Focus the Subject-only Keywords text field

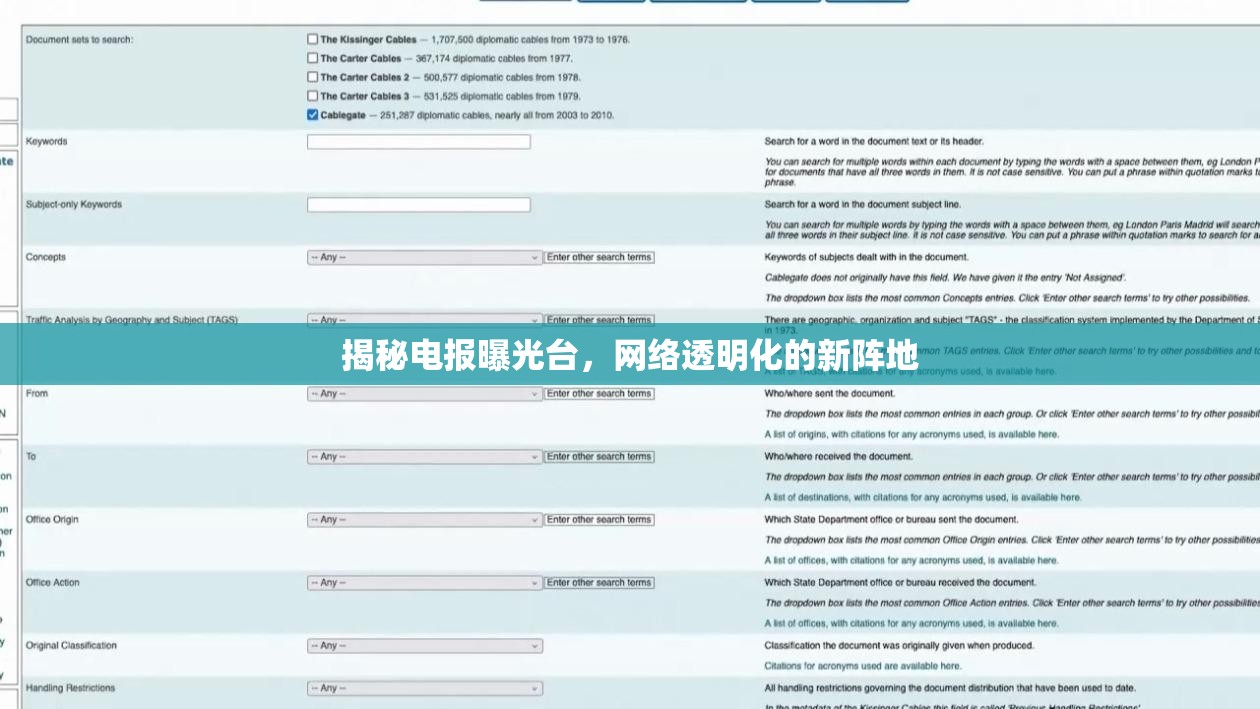[419, 205]
